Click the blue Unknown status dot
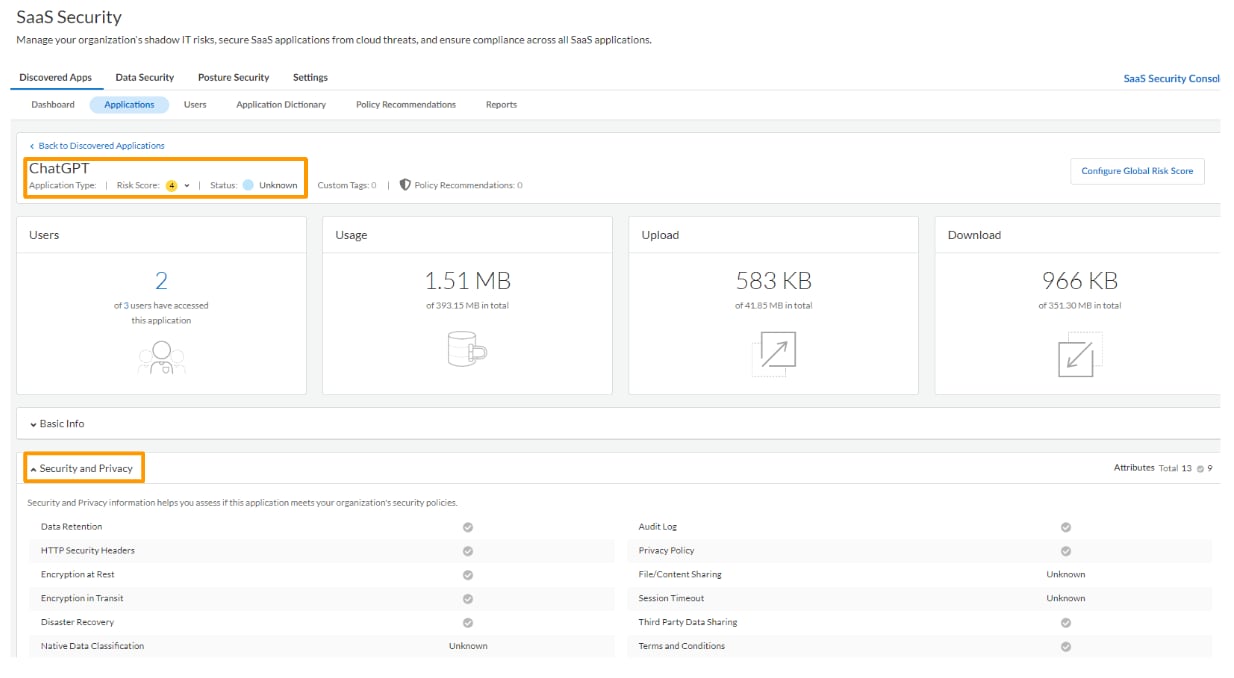 click(248, 185)
